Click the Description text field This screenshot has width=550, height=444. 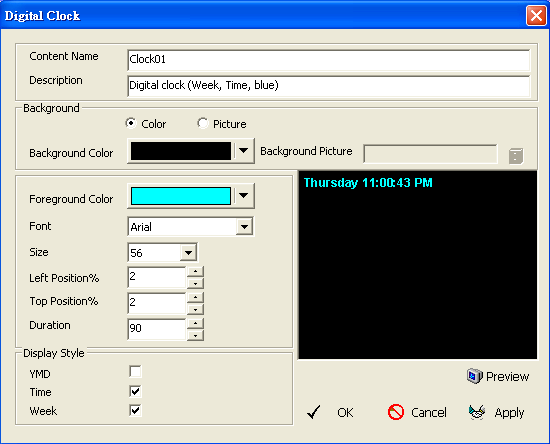tap(329, 86)
